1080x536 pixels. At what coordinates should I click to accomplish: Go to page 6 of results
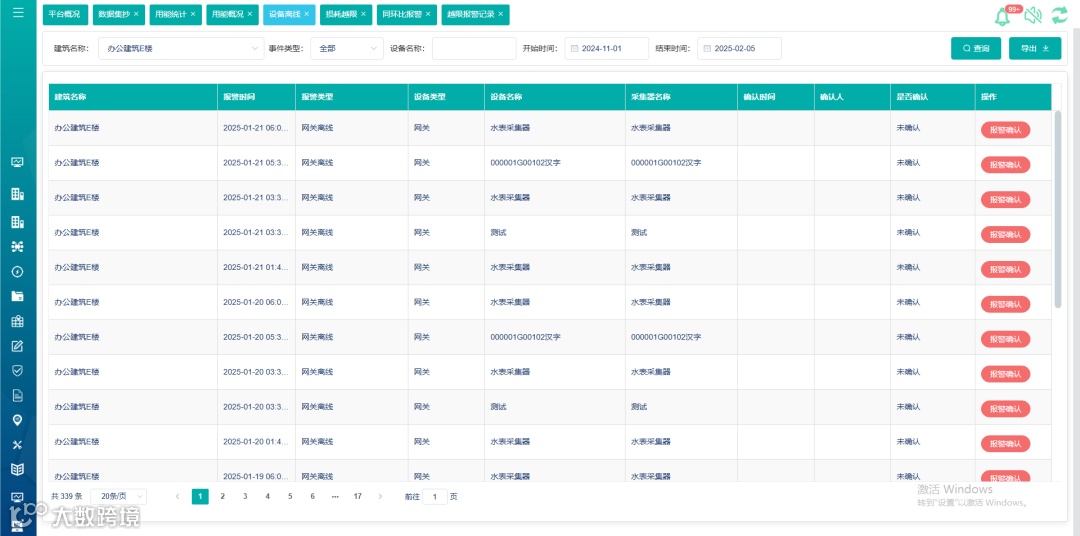tap(313, 496)
